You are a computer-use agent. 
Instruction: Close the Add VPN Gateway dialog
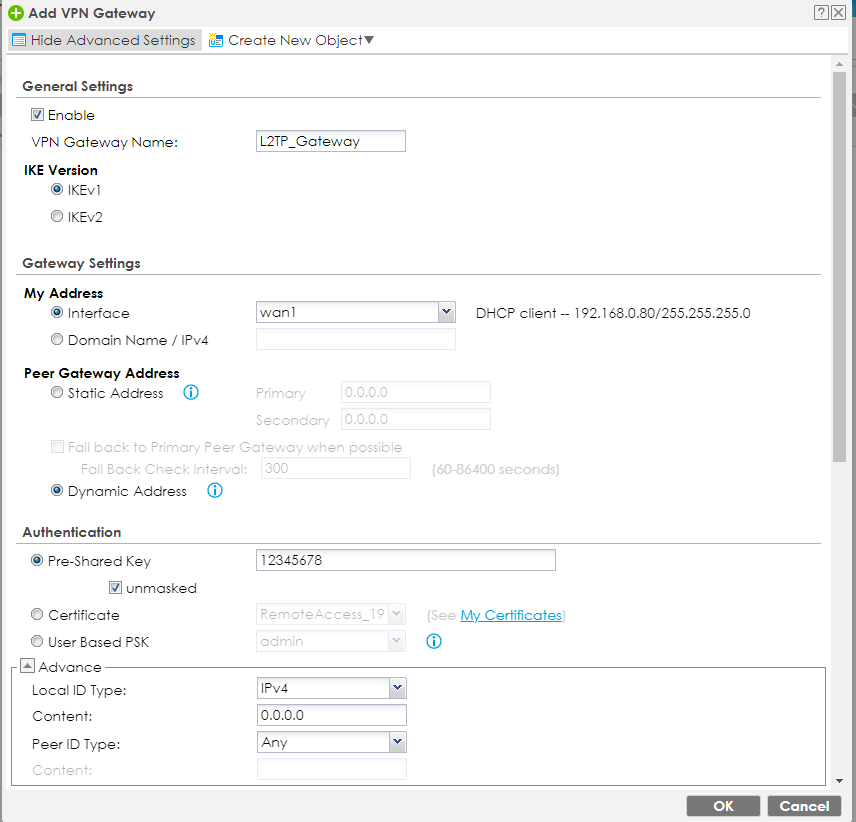pyautogui.click(x=841, y=13)
